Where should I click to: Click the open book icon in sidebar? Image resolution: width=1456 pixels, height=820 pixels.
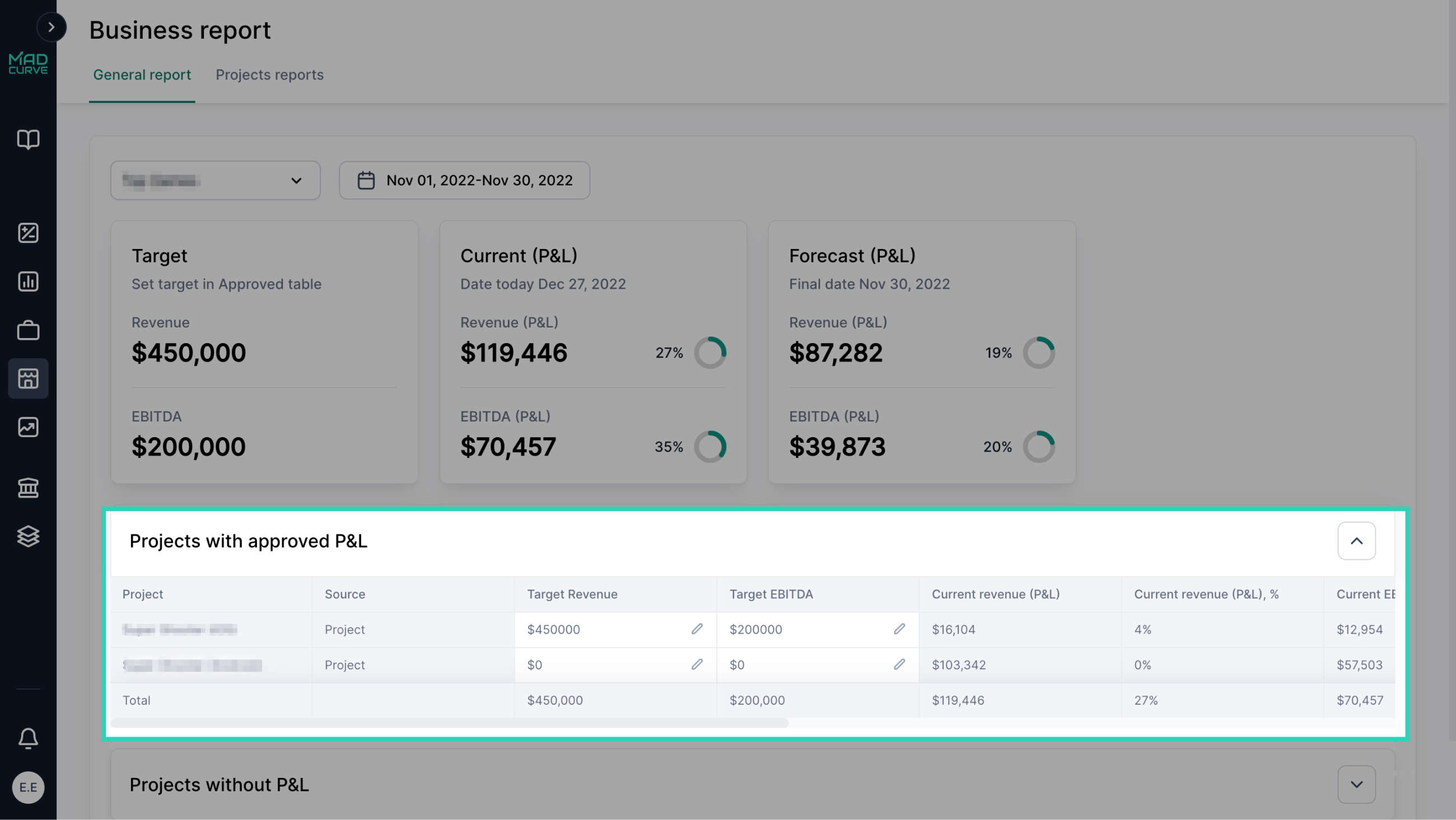(28, 139)
